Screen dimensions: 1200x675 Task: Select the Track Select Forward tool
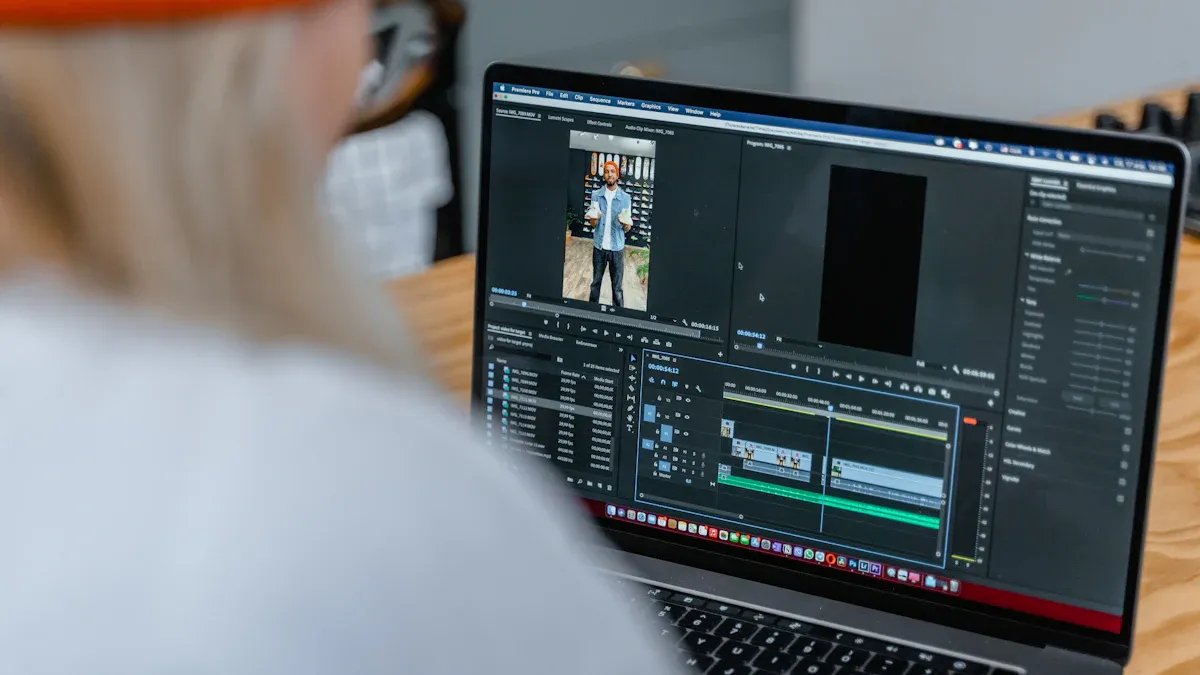631,368
